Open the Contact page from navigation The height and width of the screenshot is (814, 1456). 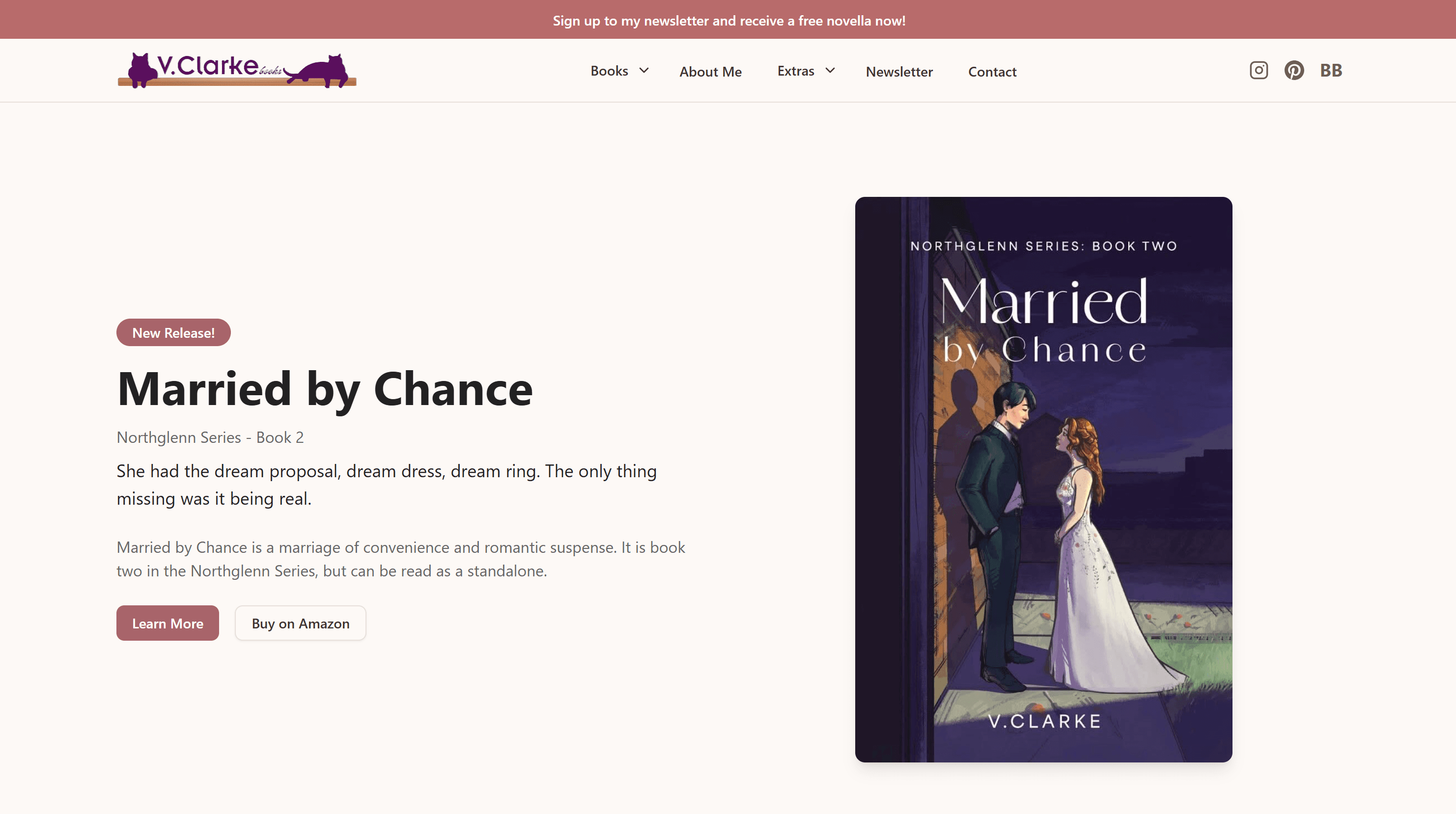[992, 71]
